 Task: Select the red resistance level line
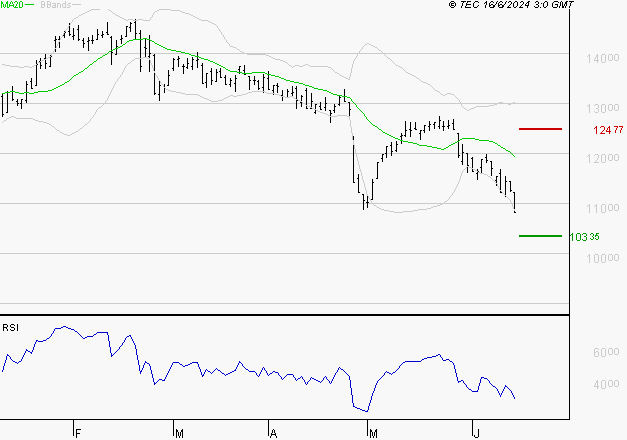[x=540, y=129]
